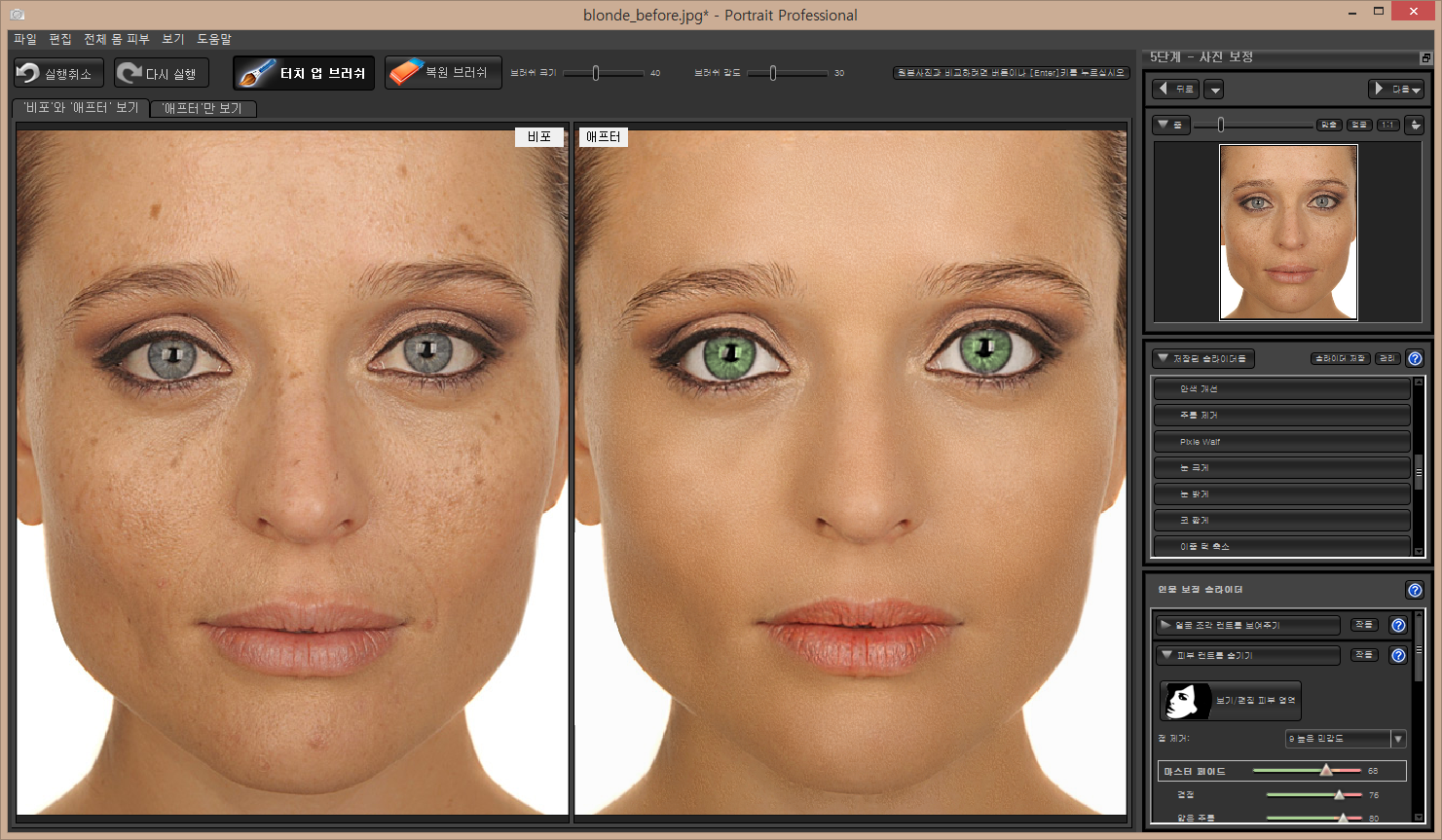Click the 비포 label on left image
This screenshot has height=840, width=1442.
click(539, 137)
